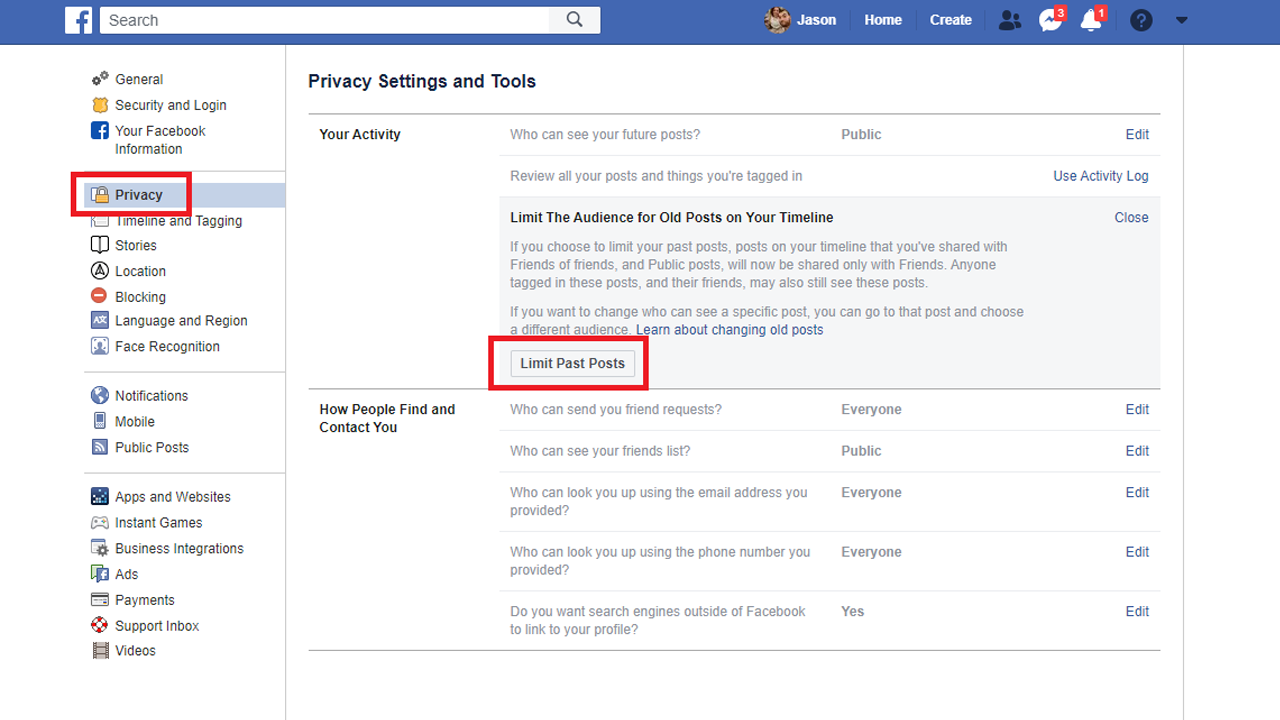Open Learn about changing old posts link

pyautogui.click(x=730, y=330)
